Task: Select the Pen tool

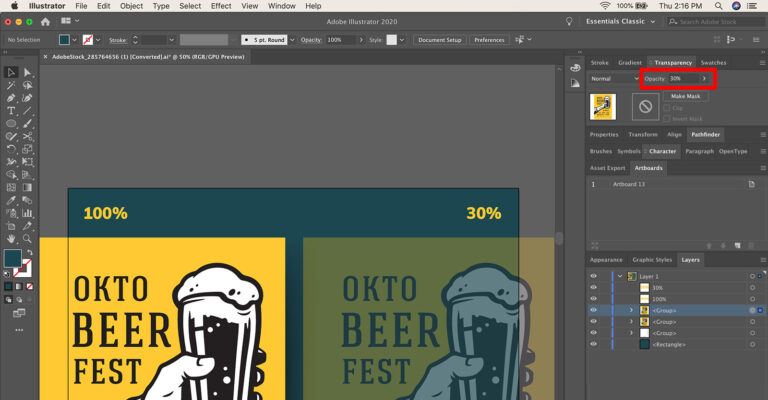Action: click(x=11, y=98)
